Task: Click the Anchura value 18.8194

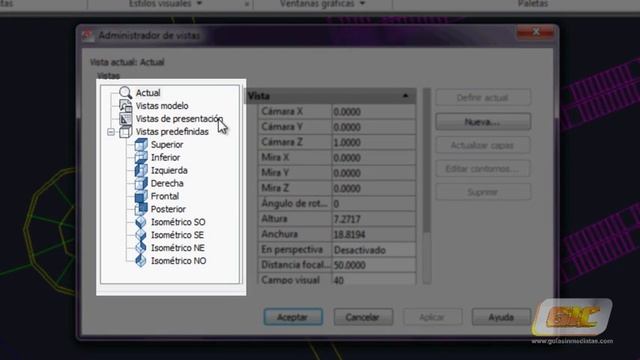Action: [x=373, y=234]
